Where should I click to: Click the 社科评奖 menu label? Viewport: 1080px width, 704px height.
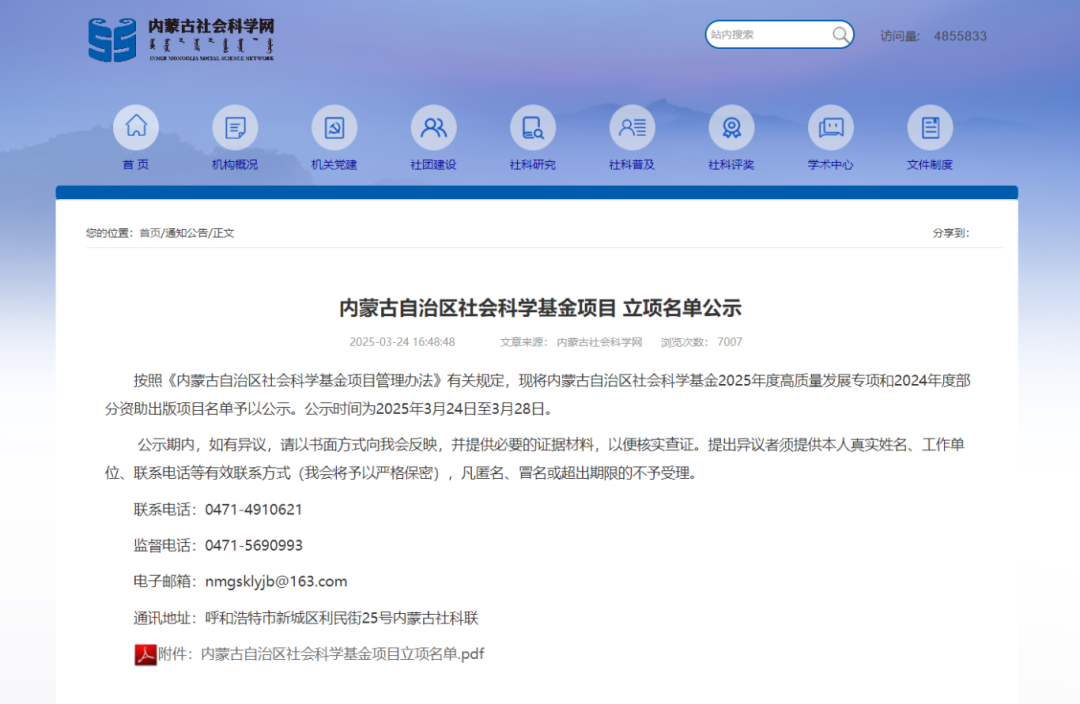click(731, 165)
